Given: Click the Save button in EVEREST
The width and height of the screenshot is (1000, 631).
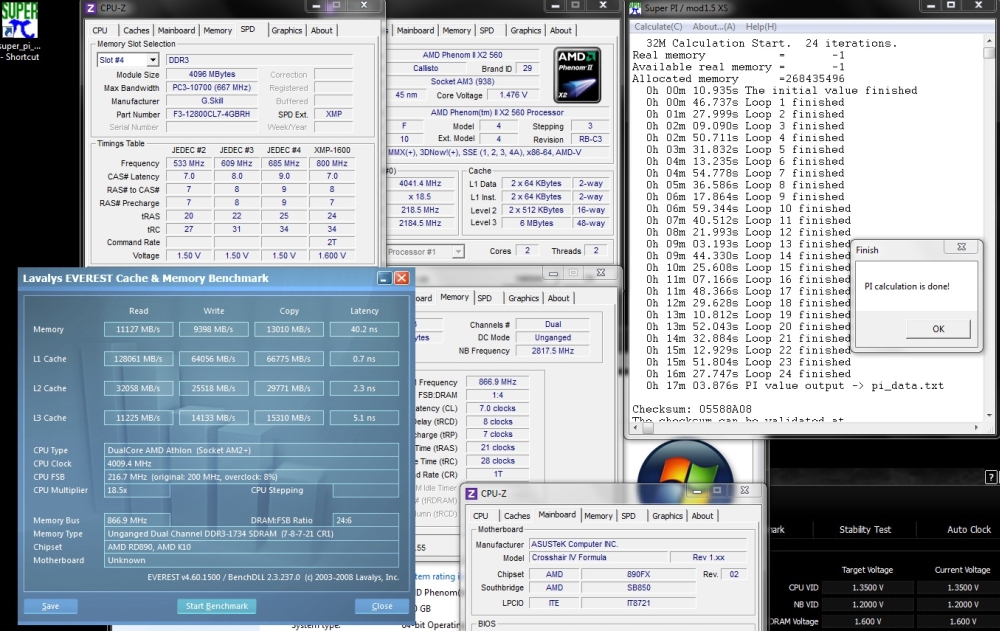Looking at the screenshot, I should pos(50,606).
